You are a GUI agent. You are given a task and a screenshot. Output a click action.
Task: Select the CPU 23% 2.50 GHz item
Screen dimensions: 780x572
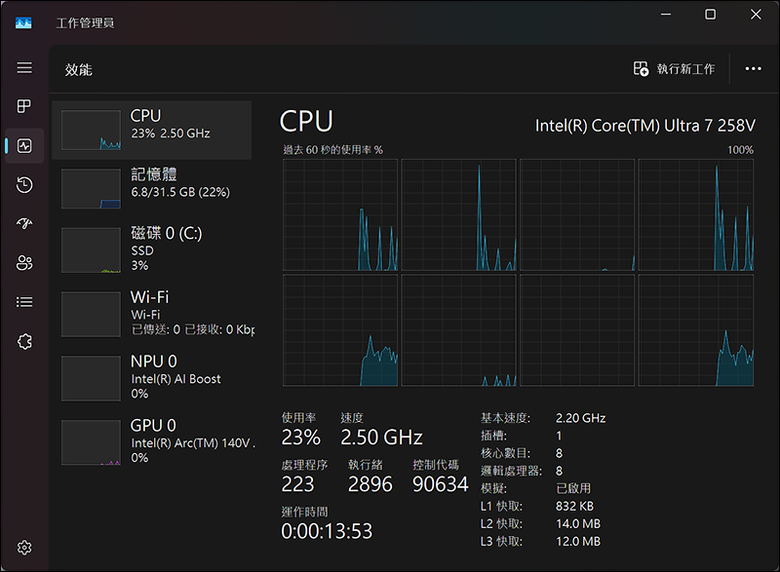pos(152,130)
